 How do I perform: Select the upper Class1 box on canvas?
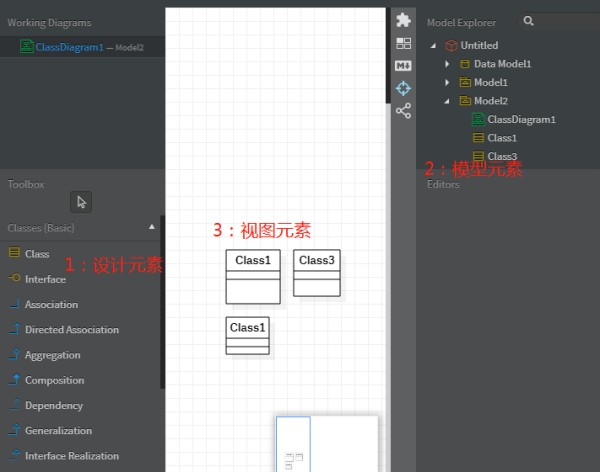(253, 277)
